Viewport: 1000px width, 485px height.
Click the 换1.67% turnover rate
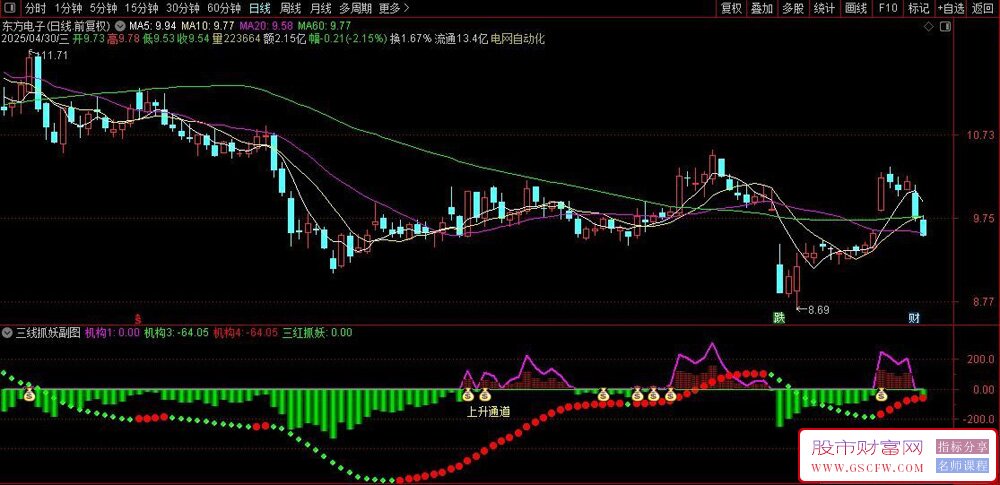tap(411, 39)
